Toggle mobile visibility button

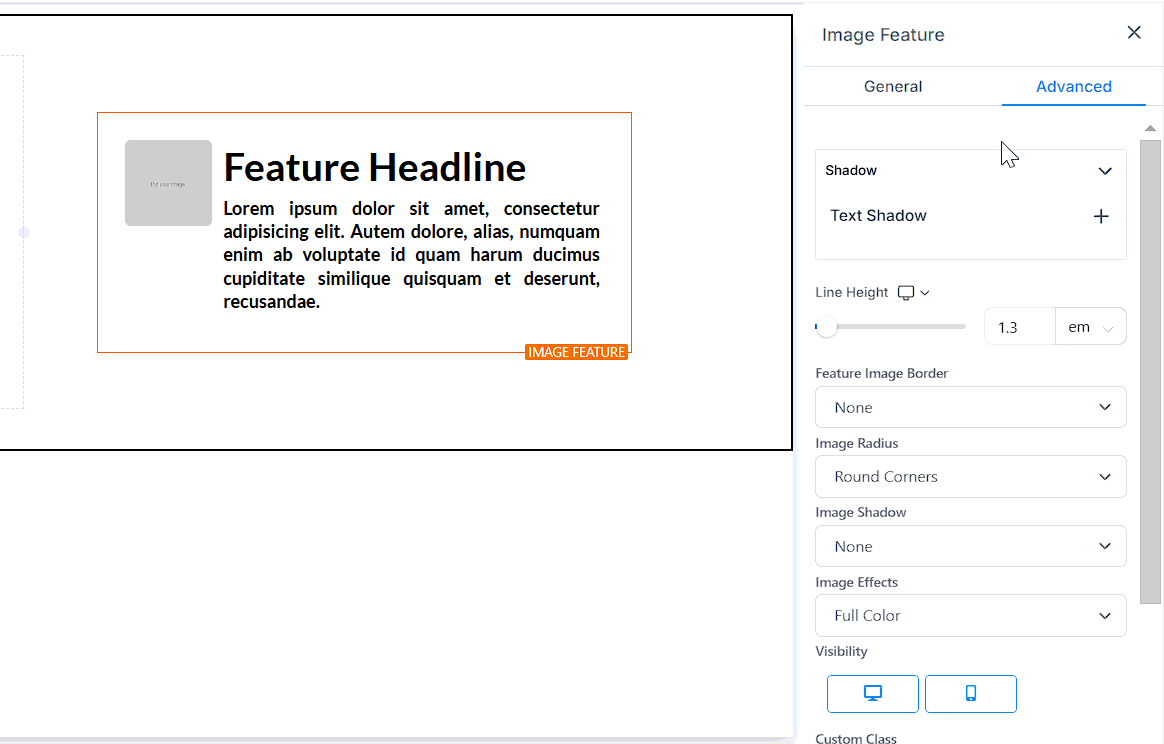970,694
